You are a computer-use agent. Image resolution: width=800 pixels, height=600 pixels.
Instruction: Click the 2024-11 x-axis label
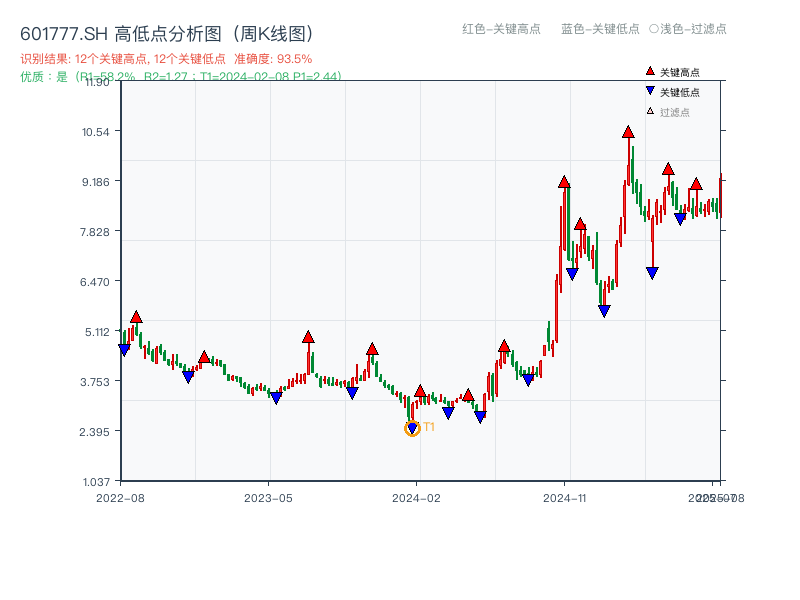point(564,498)
